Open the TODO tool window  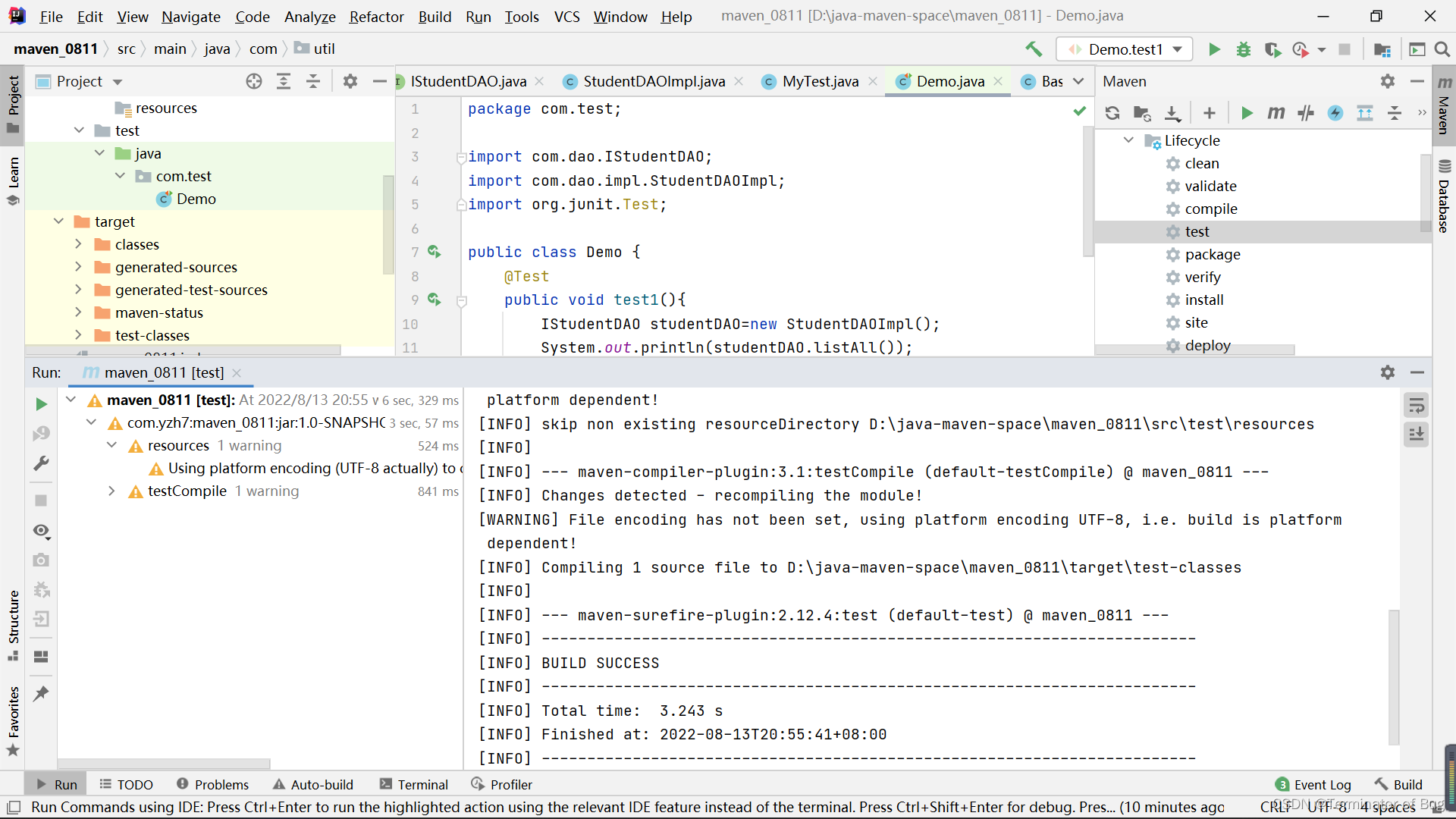pyautogui.click(x=127, y=785)
